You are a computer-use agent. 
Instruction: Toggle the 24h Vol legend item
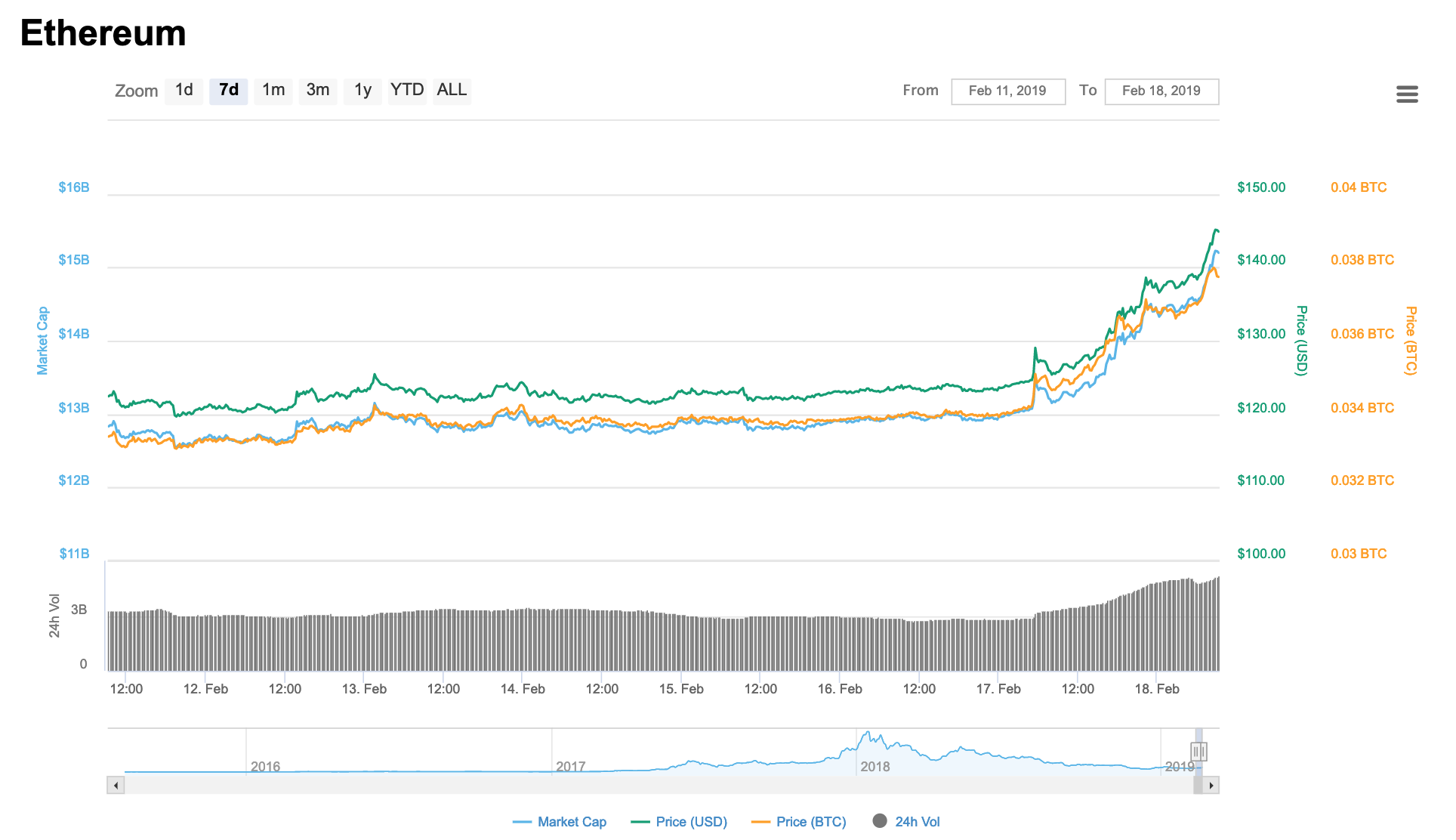tap(917, 822)
